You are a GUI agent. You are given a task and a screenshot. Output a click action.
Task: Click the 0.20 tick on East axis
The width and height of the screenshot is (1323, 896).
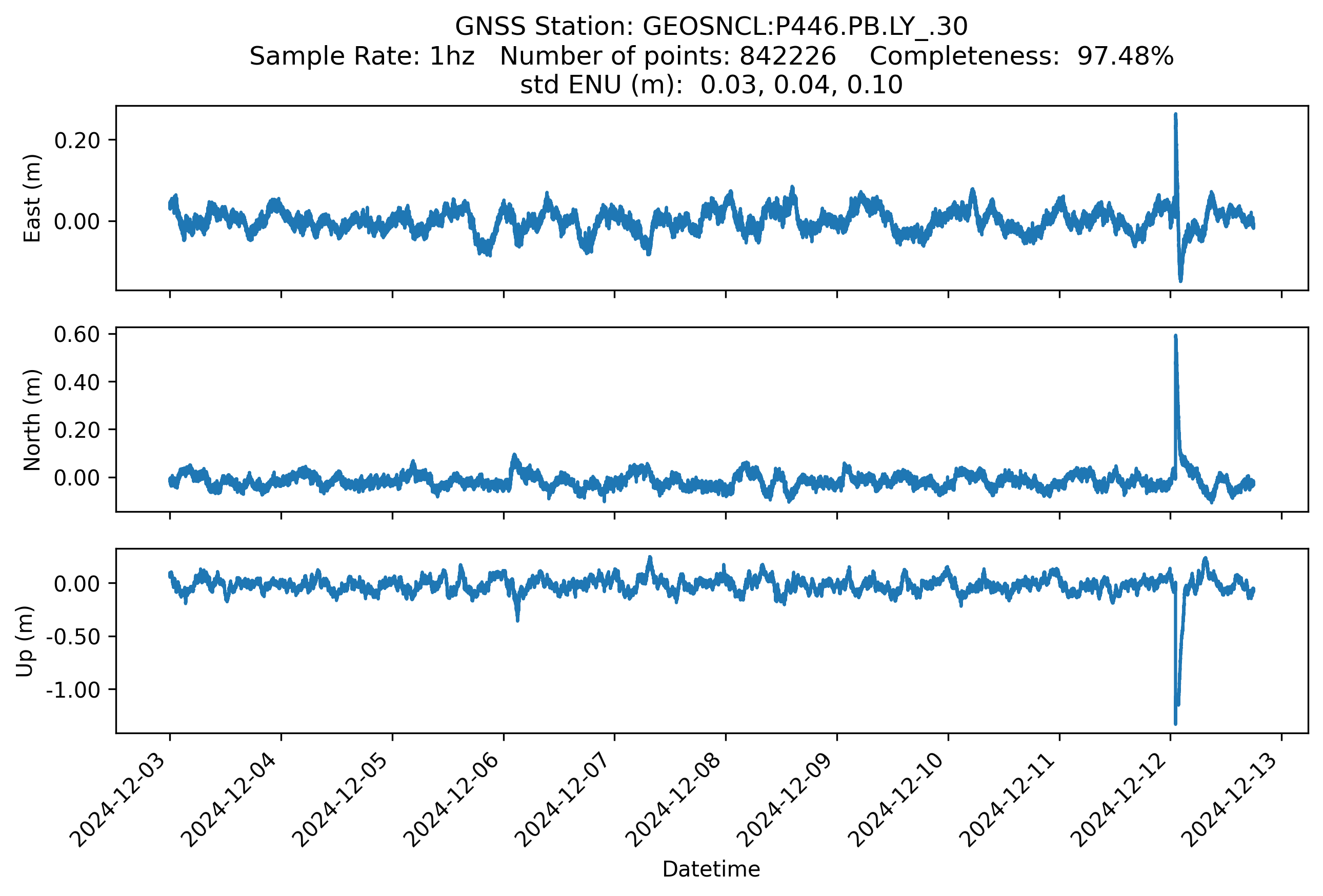[x=77, y=140]
